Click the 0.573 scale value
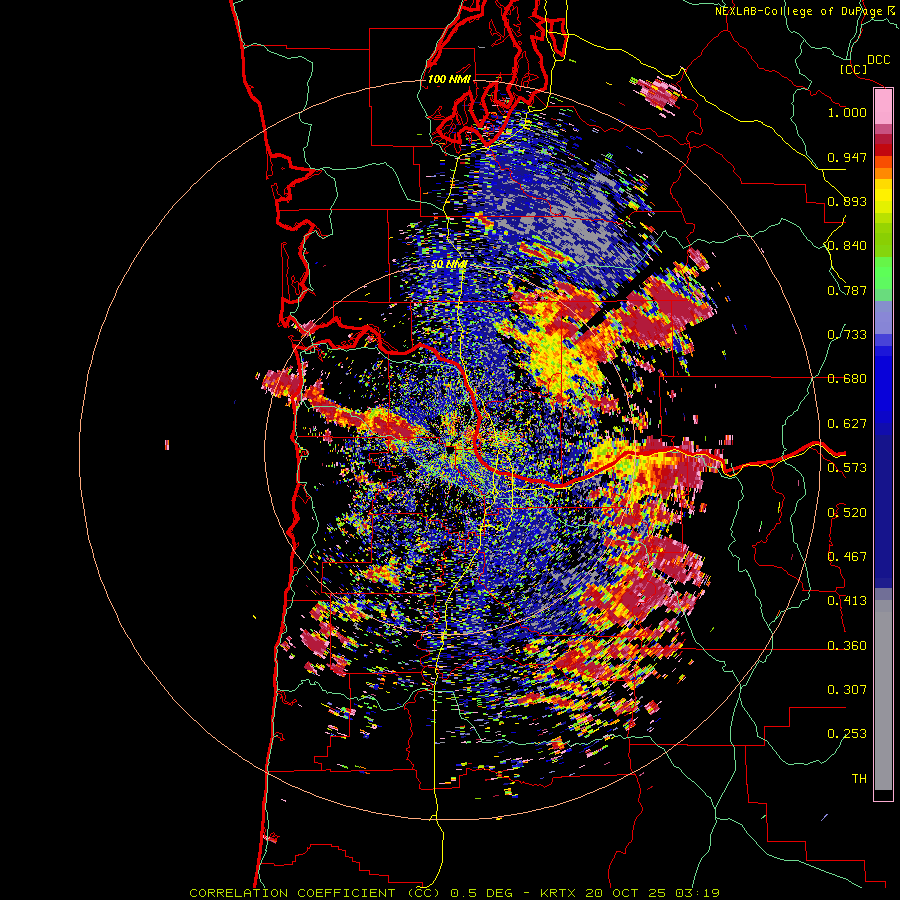This screenshot has height=900, width=900. [x=847, y=468]
